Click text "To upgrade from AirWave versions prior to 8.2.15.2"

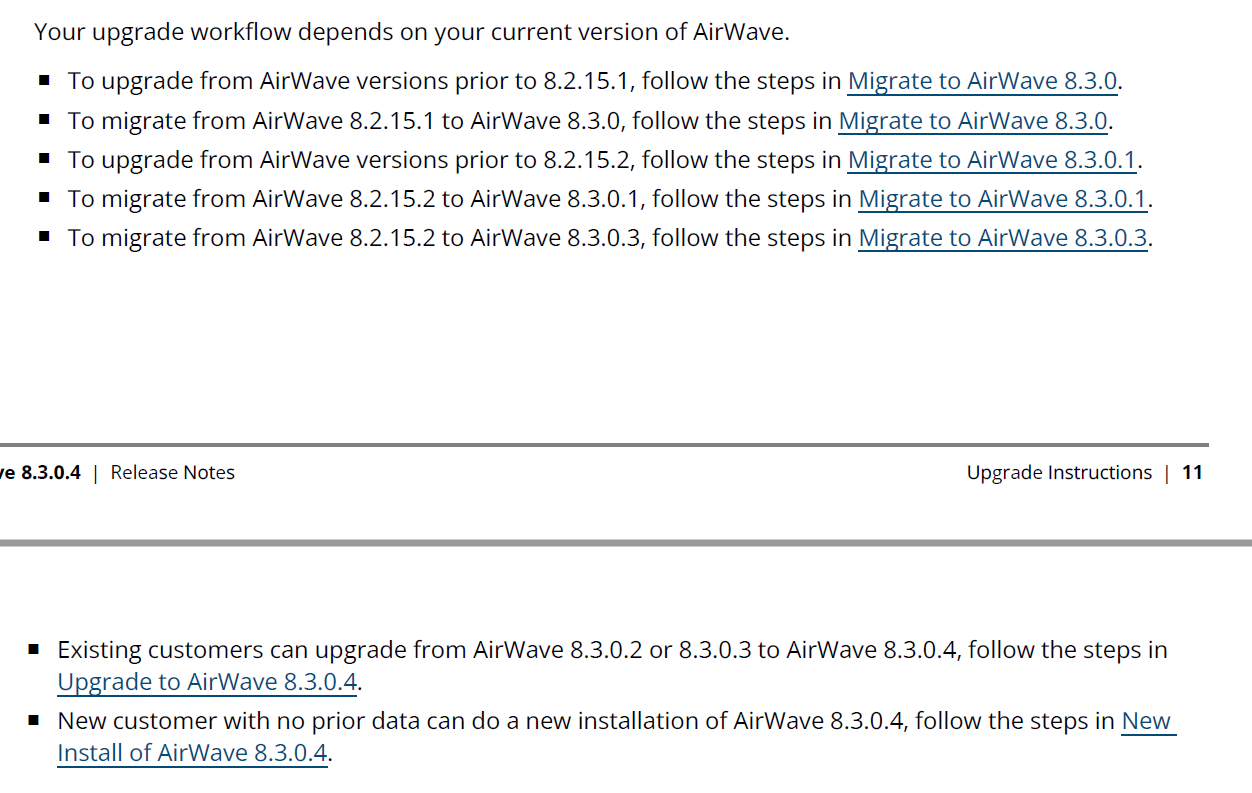pyautogui.click(x=350, y=160)
